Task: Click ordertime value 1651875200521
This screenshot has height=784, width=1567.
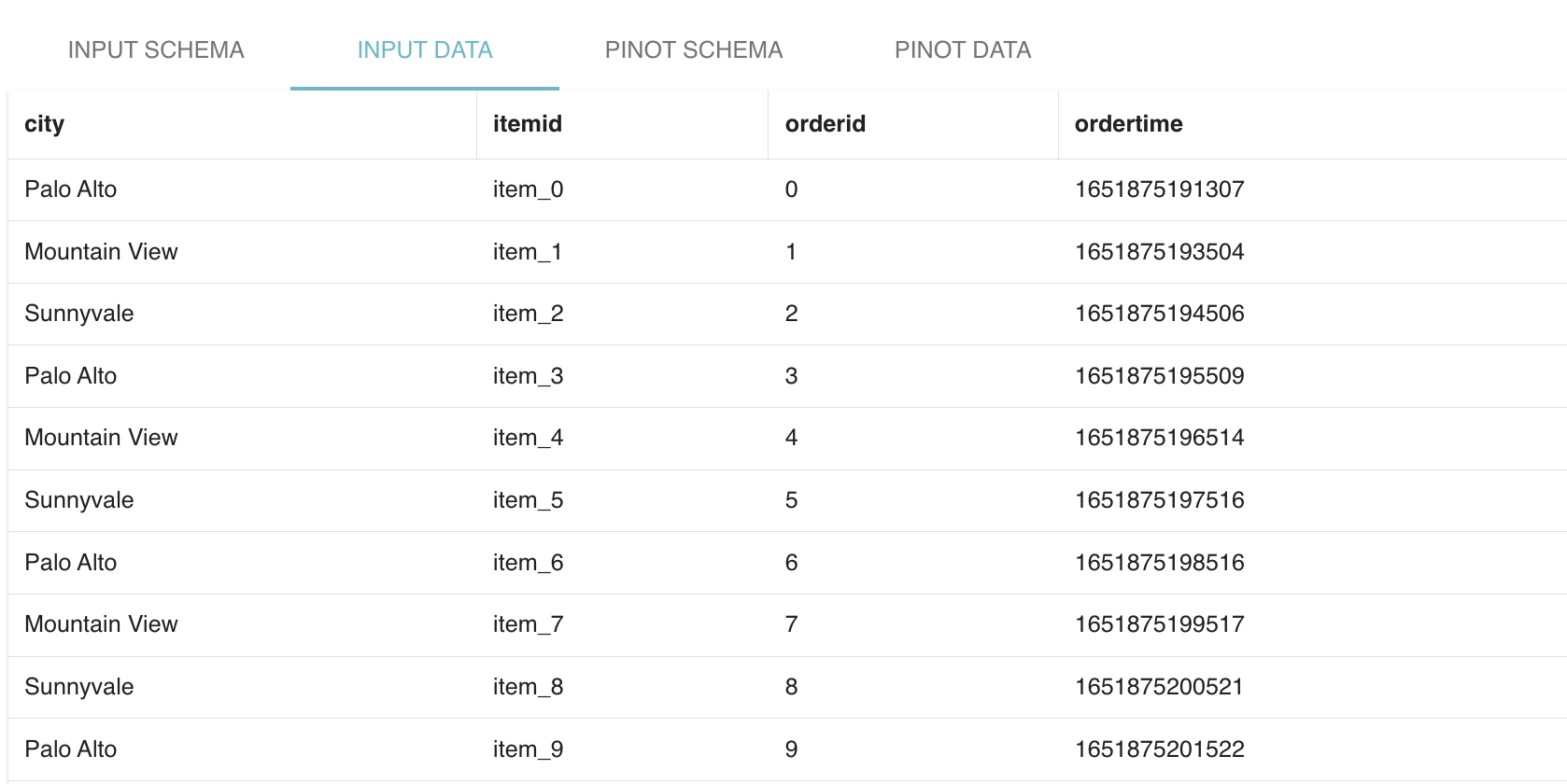Action: click(x=1159, y=687)
